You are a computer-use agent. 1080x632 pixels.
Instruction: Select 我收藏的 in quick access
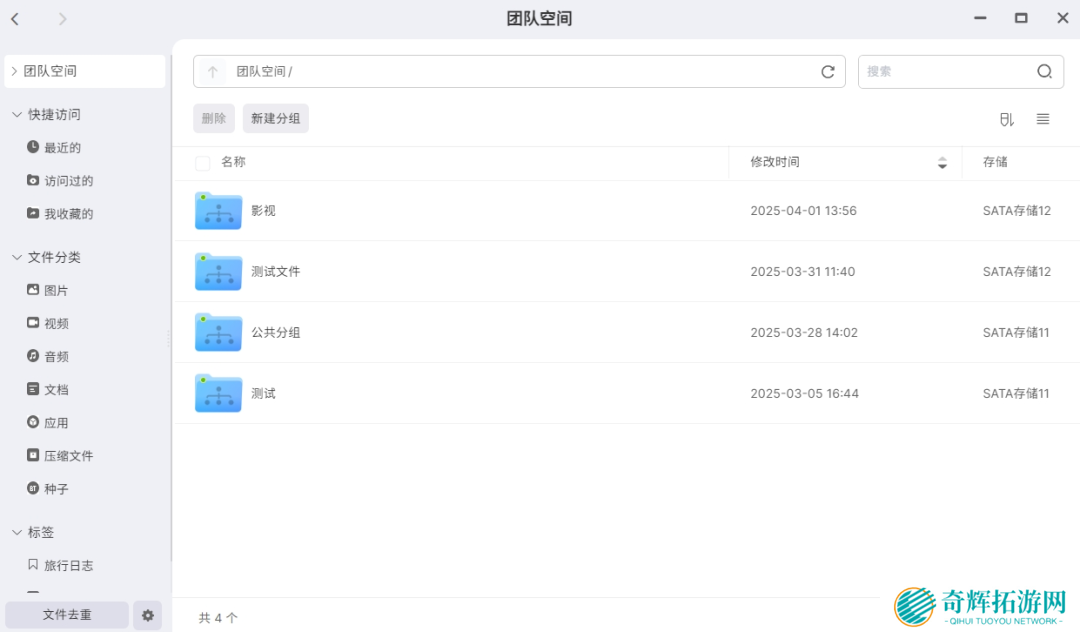(68, 214)
